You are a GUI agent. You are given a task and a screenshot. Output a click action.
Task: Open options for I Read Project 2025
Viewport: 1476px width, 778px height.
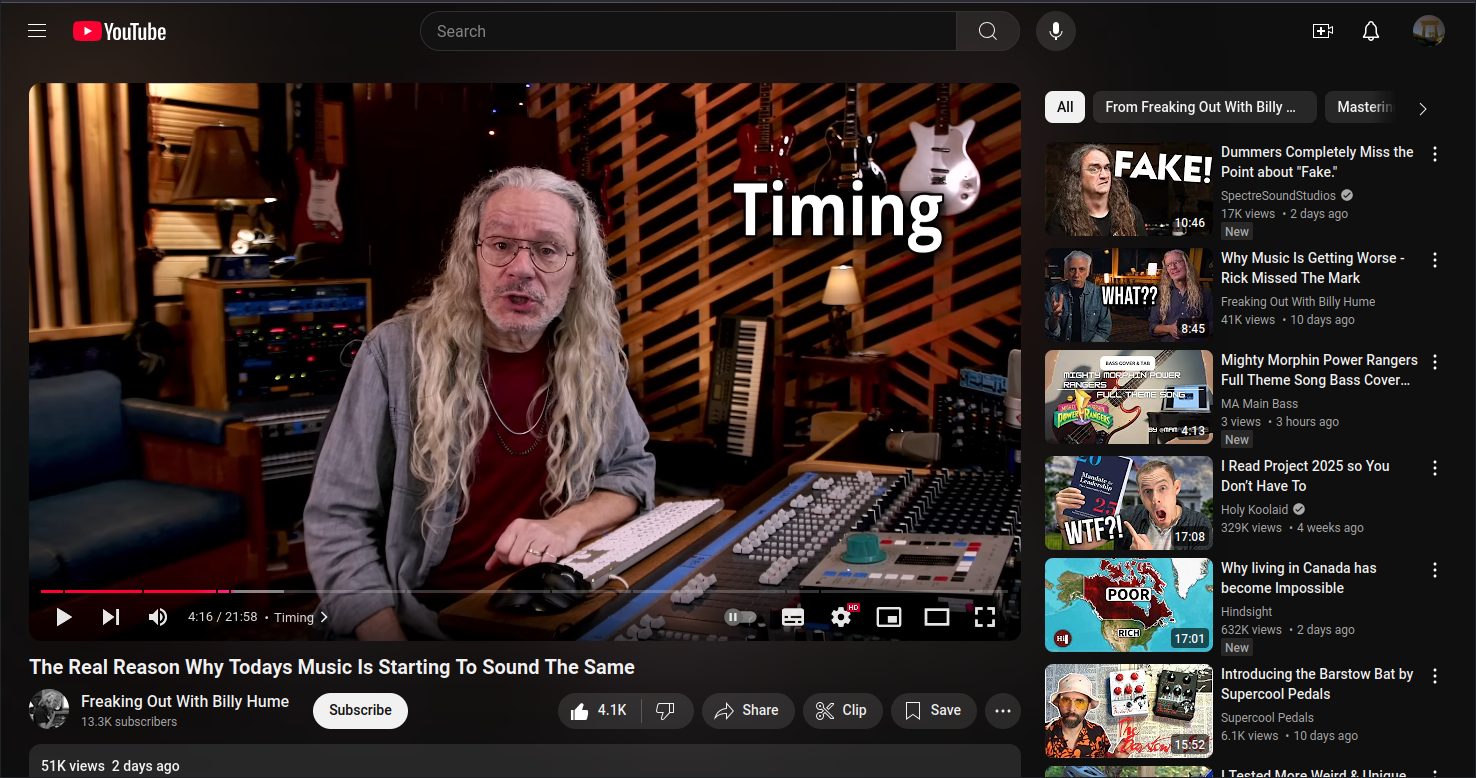[1435, 468]
